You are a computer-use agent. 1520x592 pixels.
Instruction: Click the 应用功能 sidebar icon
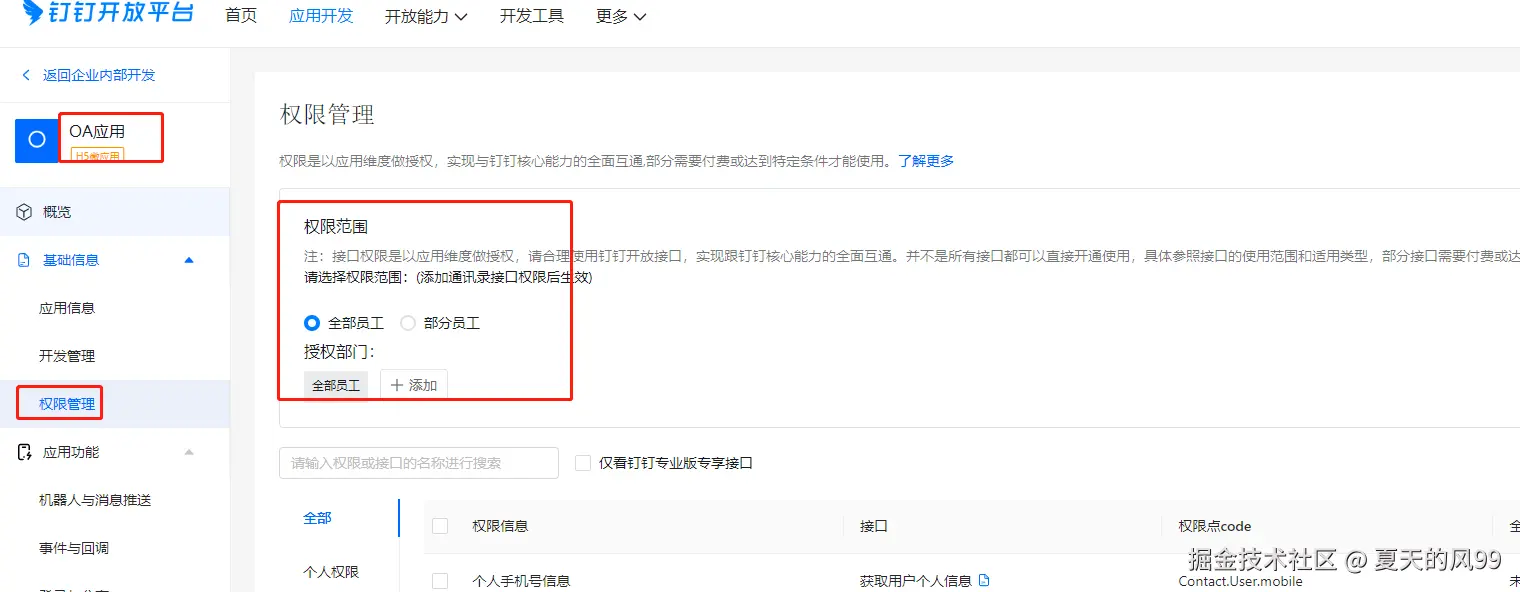[23, 451]
